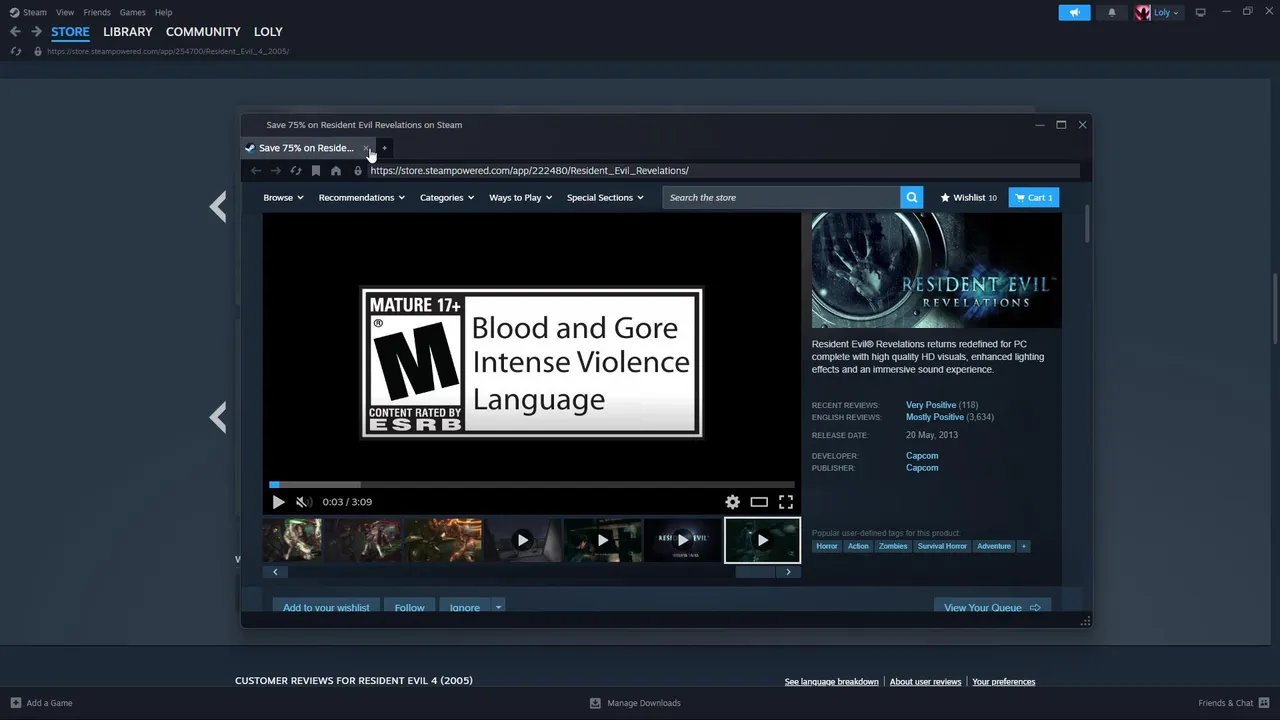Select the first screenshot thumbnail
This screenshot has width=1280, height=720.
tap(292, 540)
